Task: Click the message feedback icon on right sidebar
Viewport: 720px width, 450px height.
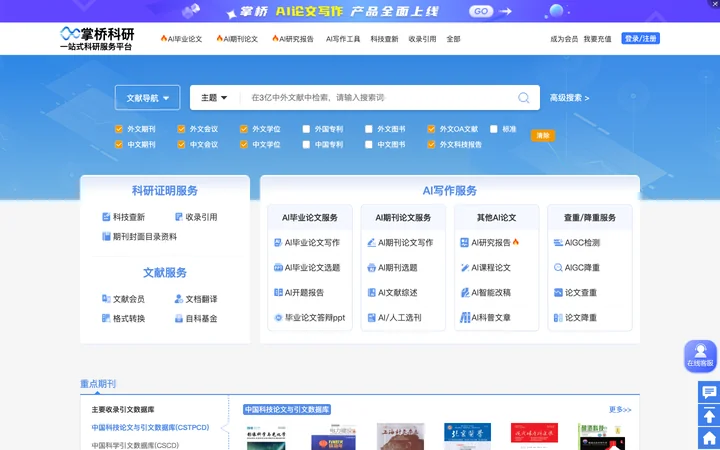Action: [x=709, y=392]
